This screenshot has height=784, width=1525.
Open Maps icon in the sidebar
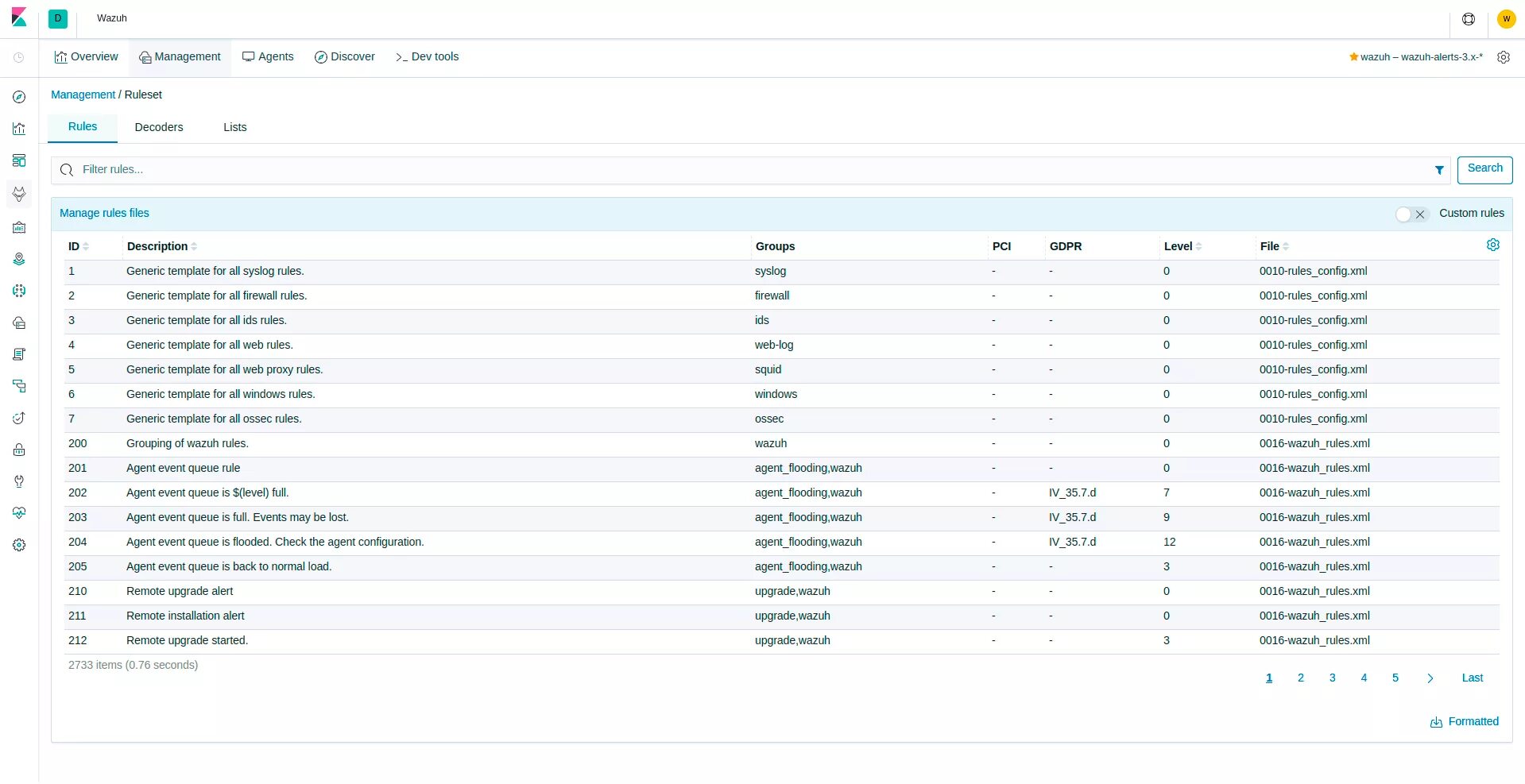click(x=19, y=259)
